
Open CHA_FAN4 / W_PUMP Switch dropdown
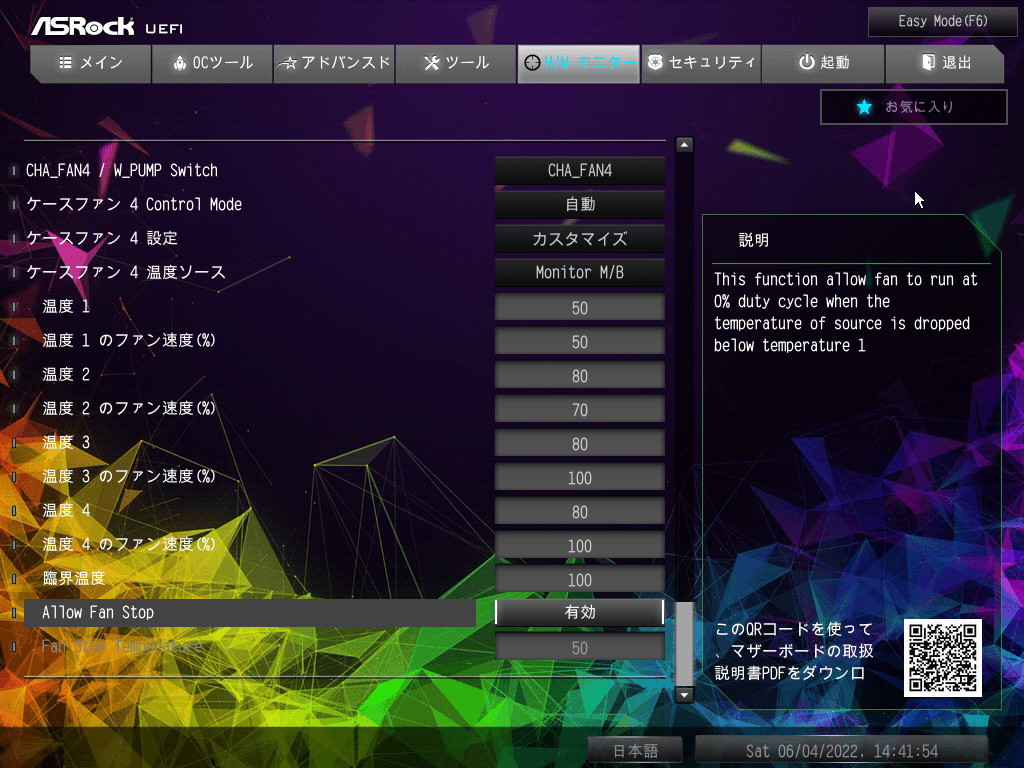(x=579, y=171)
